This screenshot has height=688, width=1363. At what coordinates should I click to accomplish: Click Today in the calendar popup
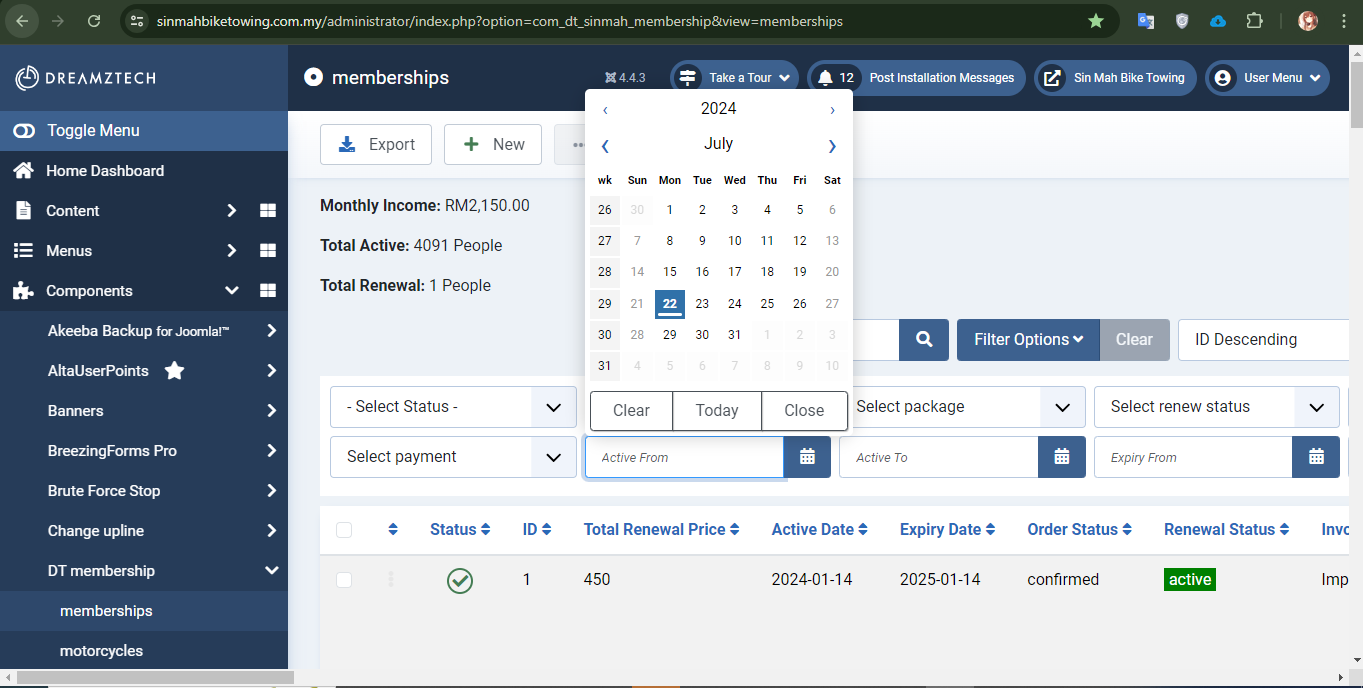(x=717, y=411)
